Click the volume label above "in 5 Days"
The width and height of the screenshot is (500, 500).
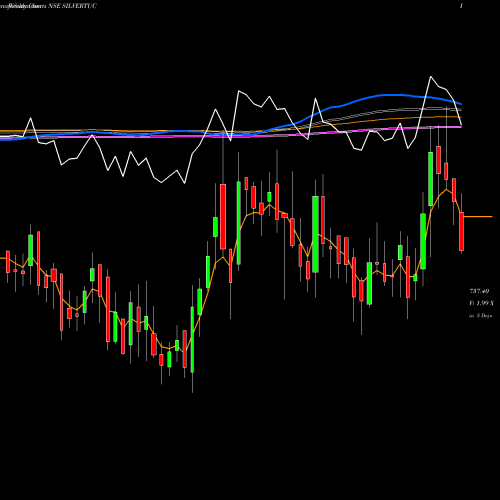click(482, 303)
